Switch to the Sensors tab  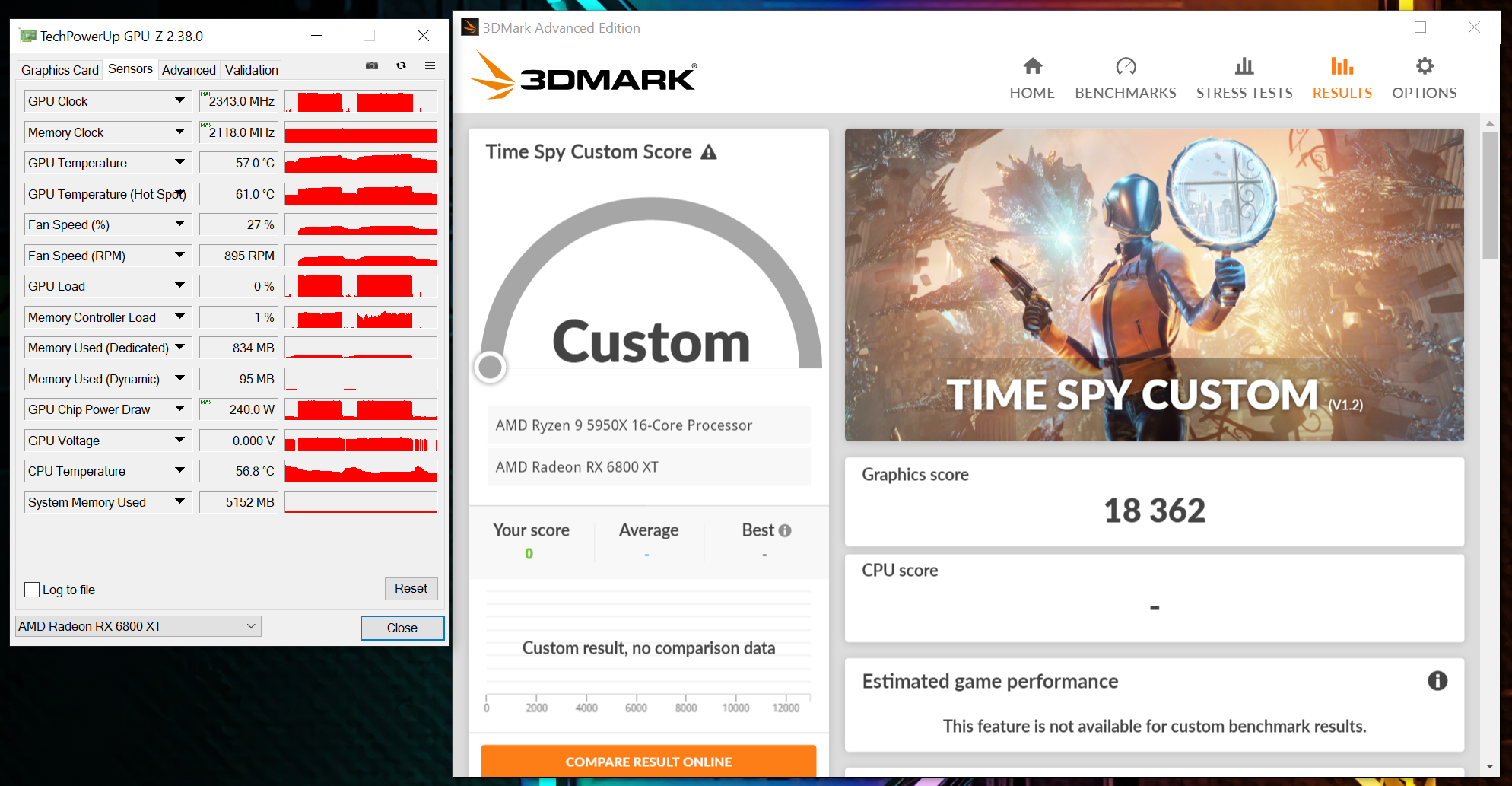point(130,69)
